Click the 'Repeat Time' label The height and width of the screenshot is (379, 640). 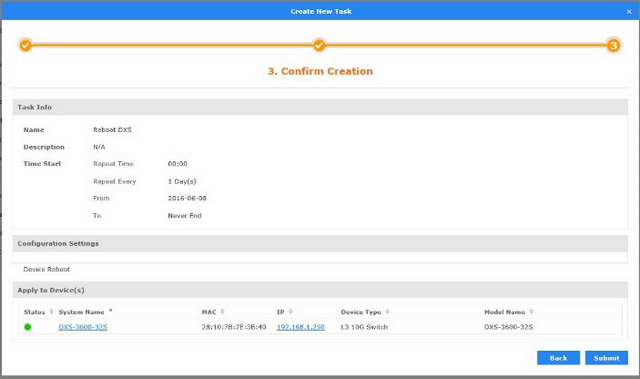point(113,164)
